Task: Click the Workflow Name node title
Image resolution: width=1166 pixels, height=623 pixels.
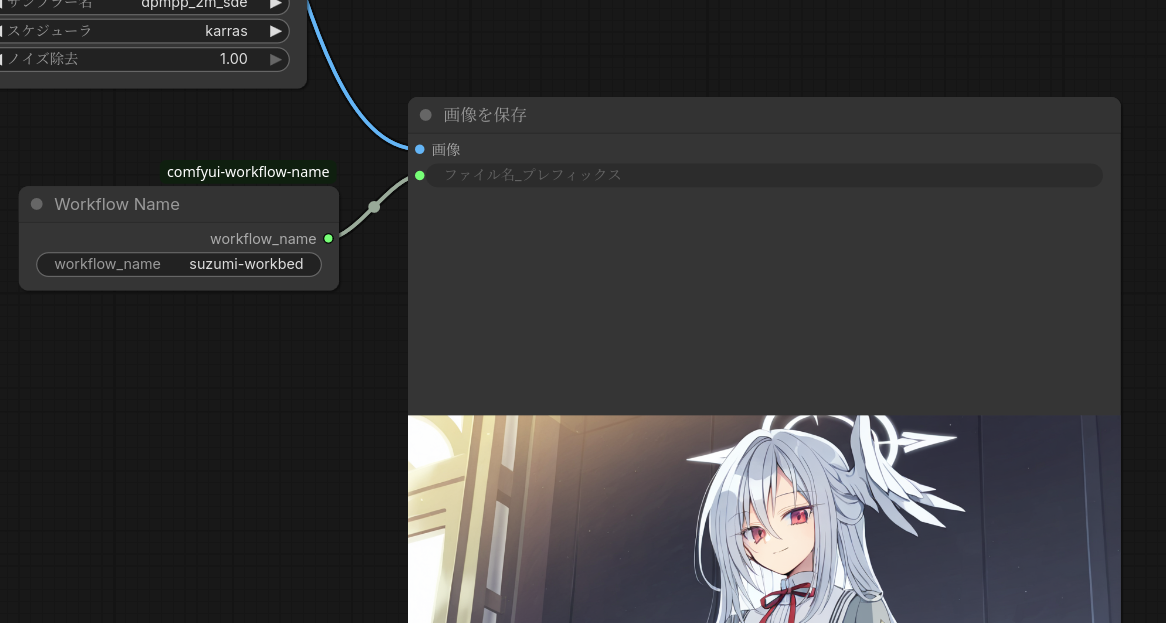Action: [117, 204]
